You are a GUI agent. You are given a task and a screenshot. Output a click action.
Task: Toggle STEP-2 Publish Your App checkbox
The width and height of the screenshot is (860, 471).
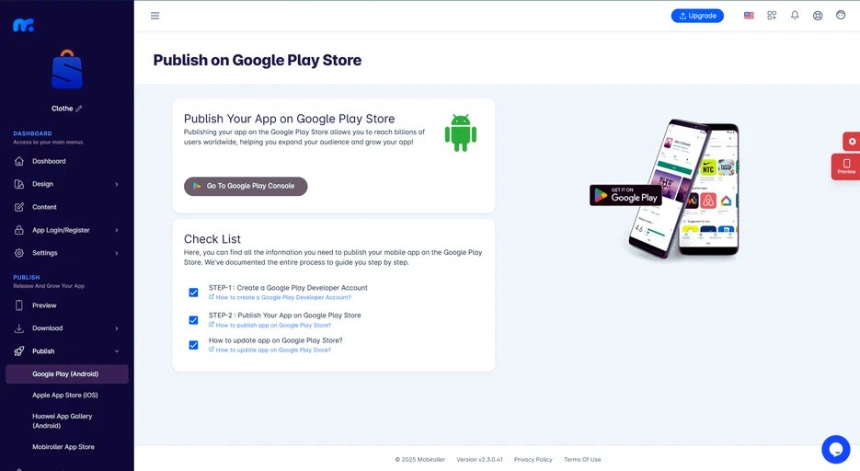tap(194, 320)
